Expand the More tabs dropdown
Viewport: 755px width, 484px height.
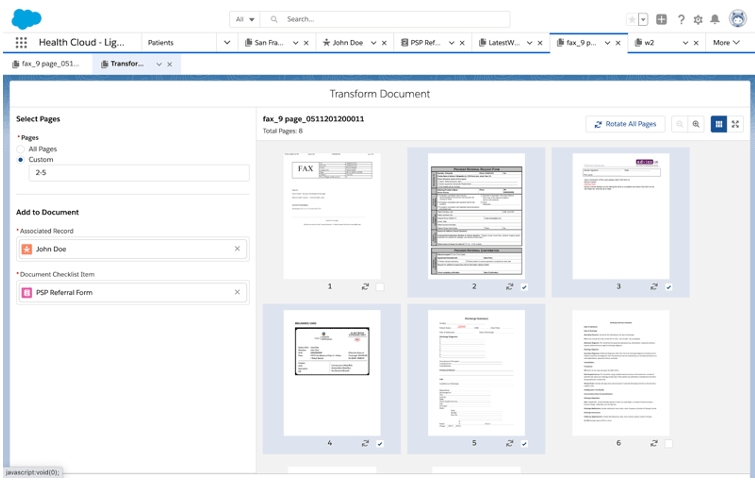pos(725,43)
